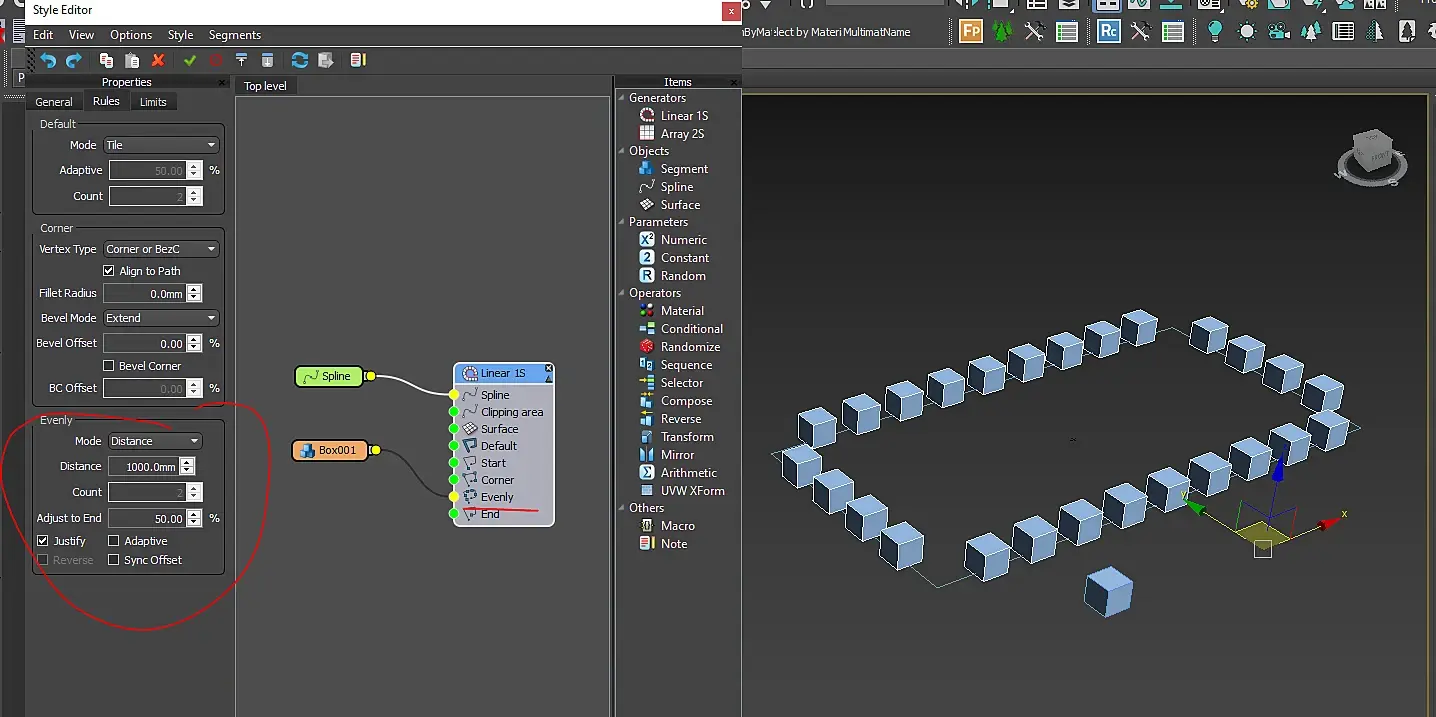Click the light bulb icon in main toolbar
The height and width of the screenshot is (717, 1436).
coord(1214,31)
